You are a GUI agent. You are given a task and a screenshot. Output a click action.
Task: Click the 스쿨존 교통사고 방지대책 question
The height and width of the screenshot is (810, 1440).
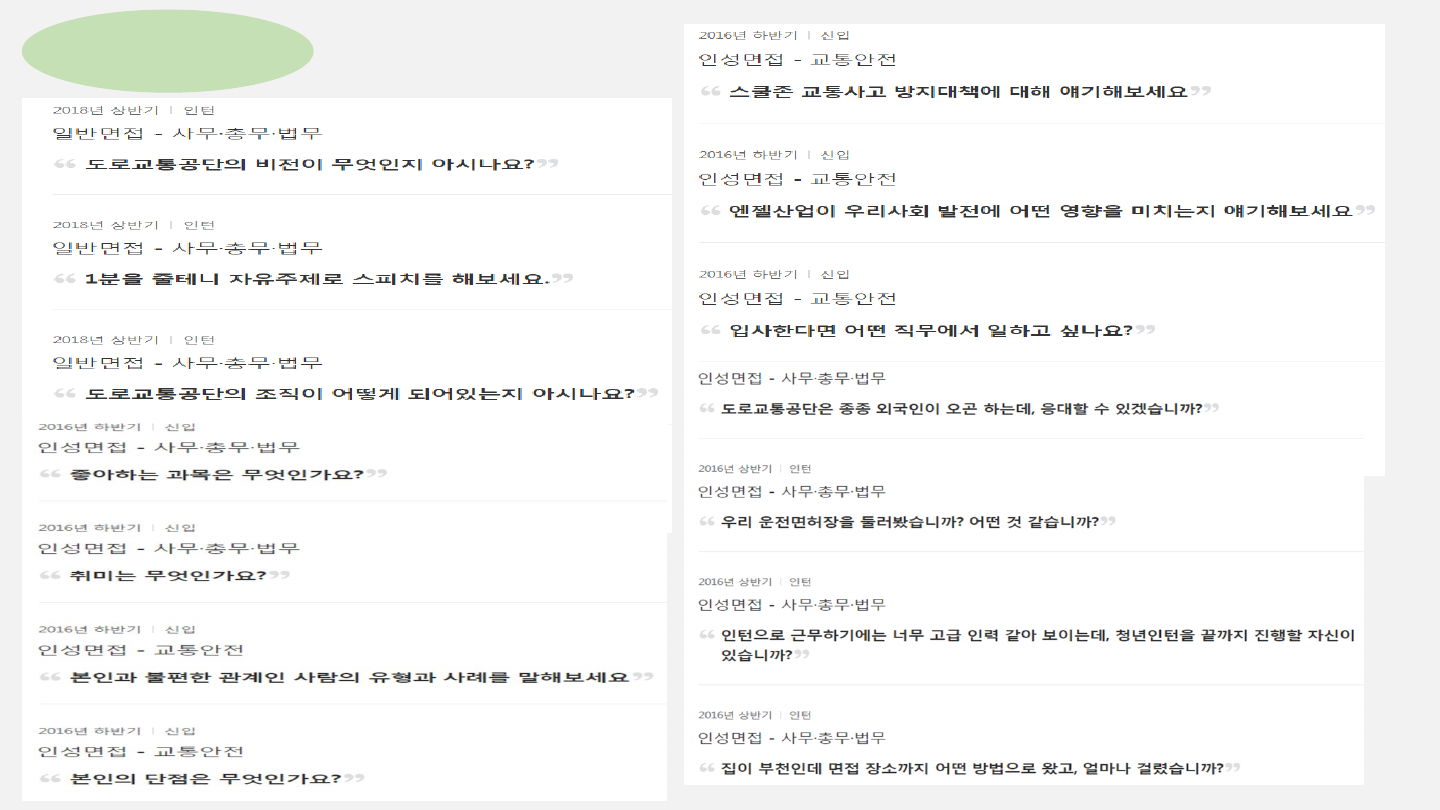[x=958, y=92]
